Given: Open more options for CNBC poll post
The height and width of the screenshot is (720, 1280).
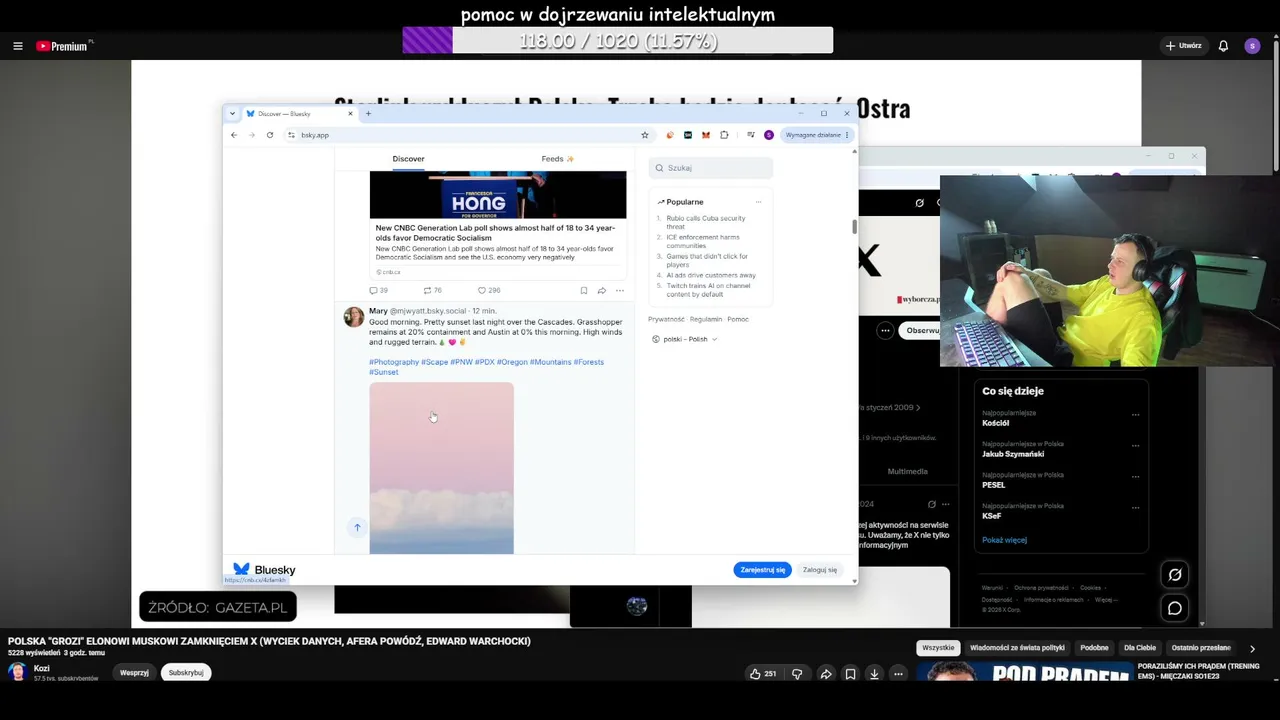Looking at the screenshot, I should tap(620, 290).
